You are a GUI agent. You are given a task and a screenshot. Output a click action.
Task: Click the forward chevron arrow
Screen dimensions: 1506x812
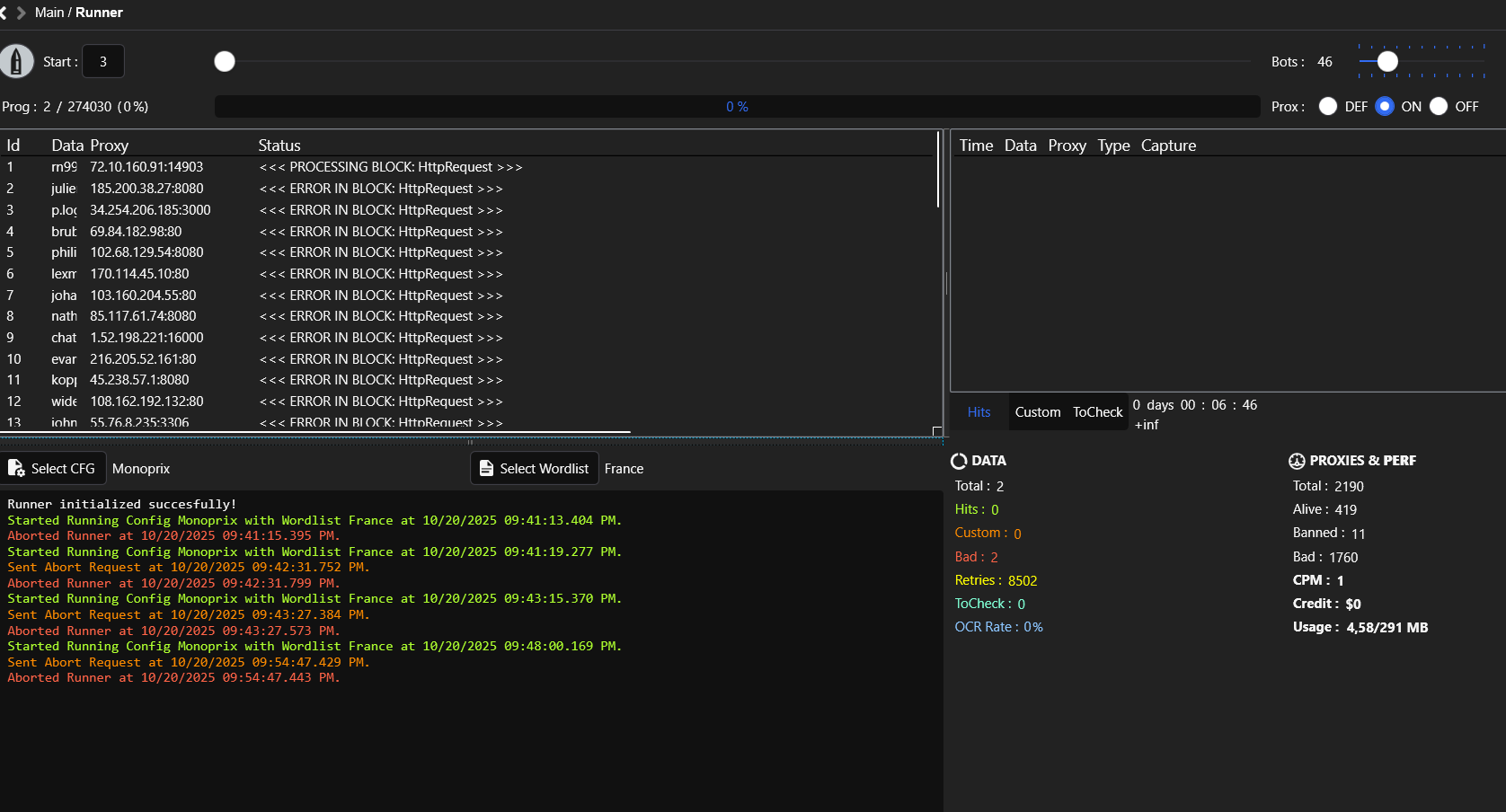point(22,13)
